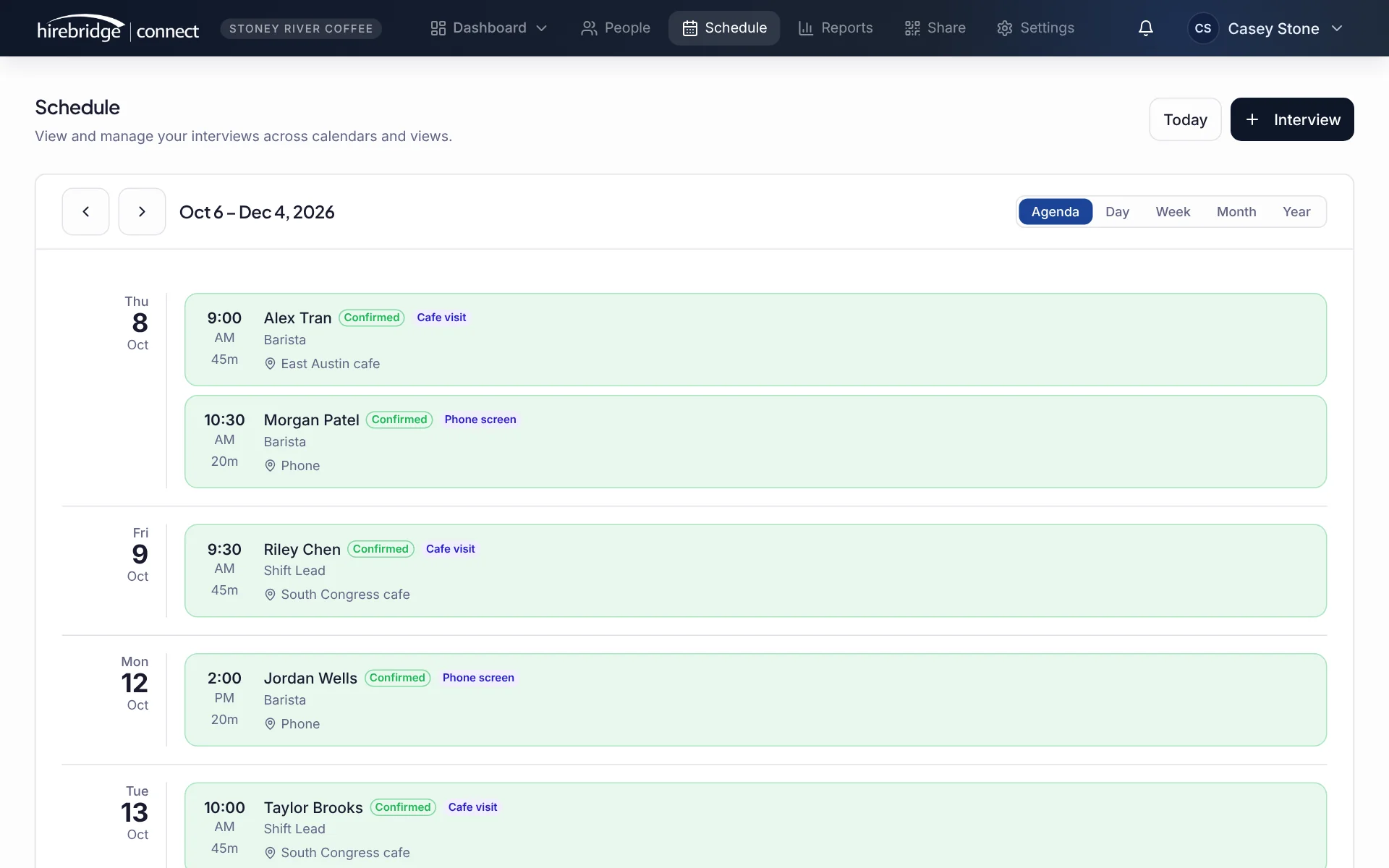1389x868 pixels.
Task: Click location pin for East Austin cafe
Action: tap(270, 364)
